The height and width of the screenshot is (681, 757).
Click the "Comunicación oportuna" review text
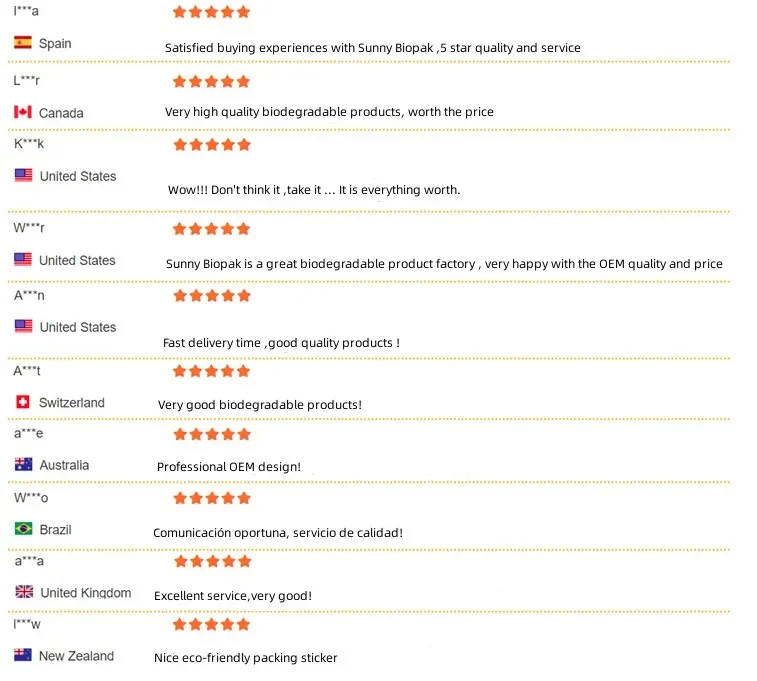[x=278, y=533]
